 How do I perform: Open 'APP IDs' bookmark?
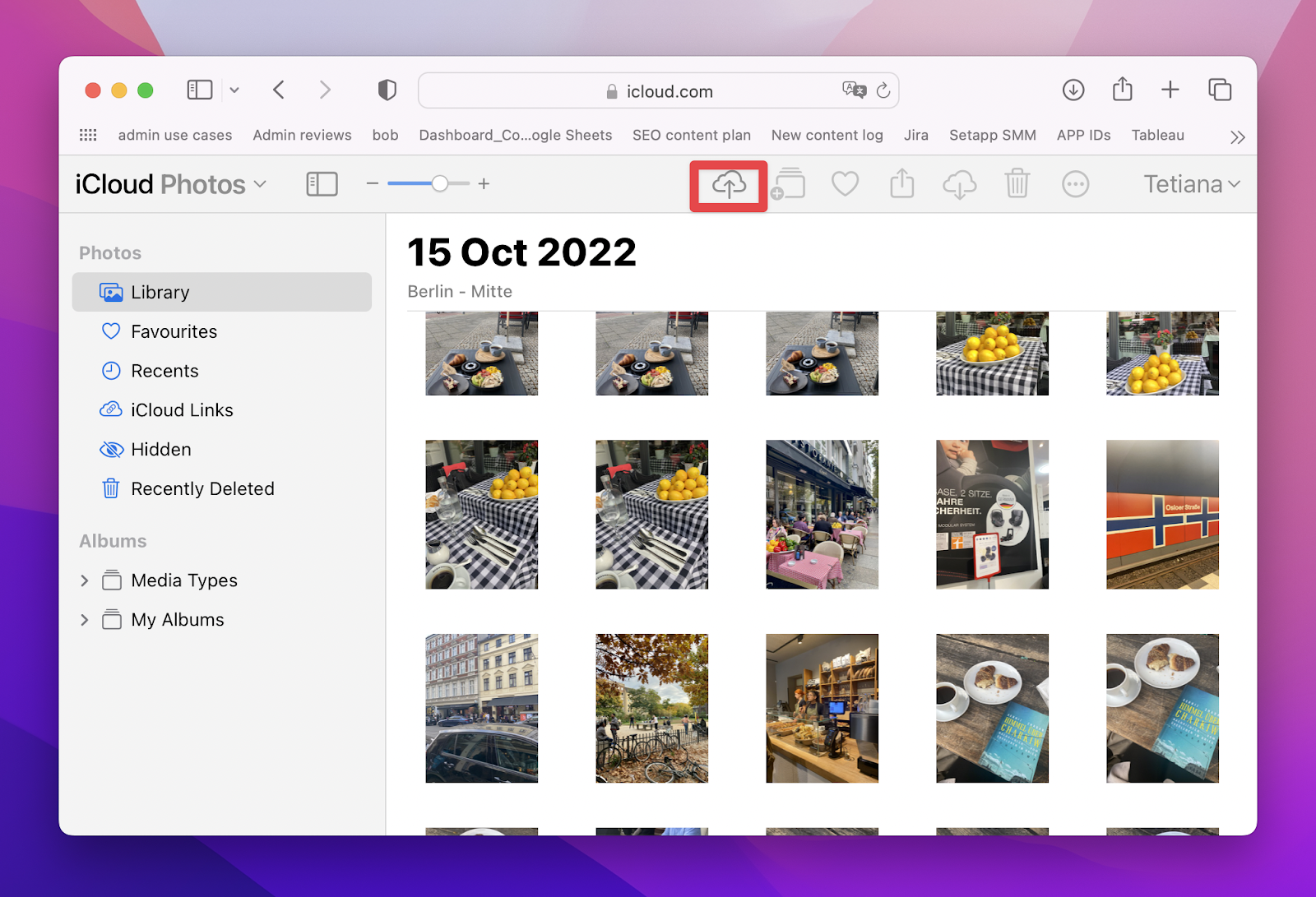[x=1084, y=135]
